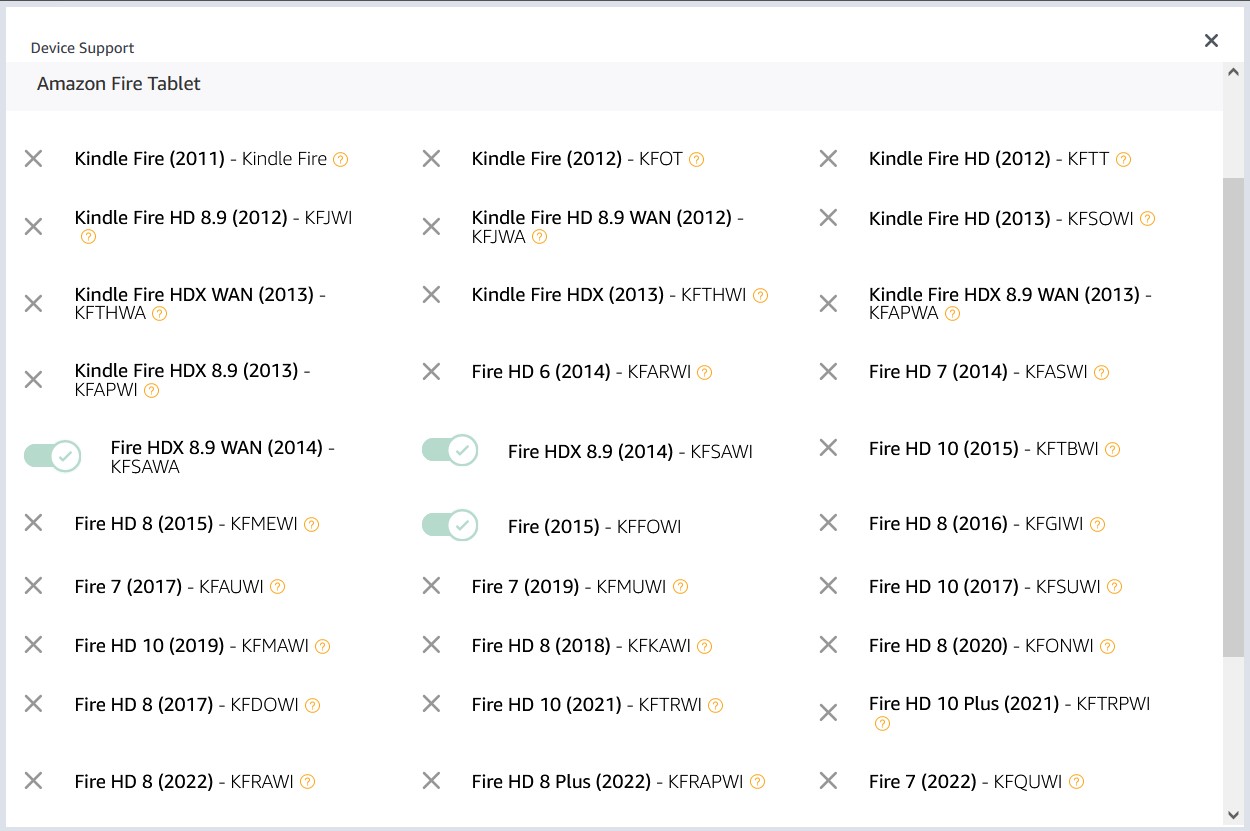Close the Device Support dialog
This screenshot has width=1250, height=831.
(x=1211, y=40)
